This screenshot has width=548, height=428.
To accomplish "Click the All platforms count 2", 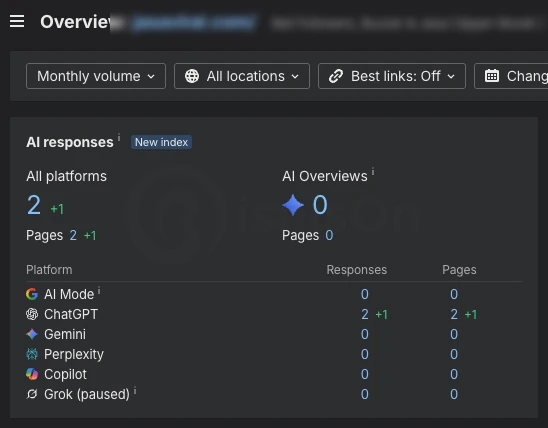I will pos(34,205).
